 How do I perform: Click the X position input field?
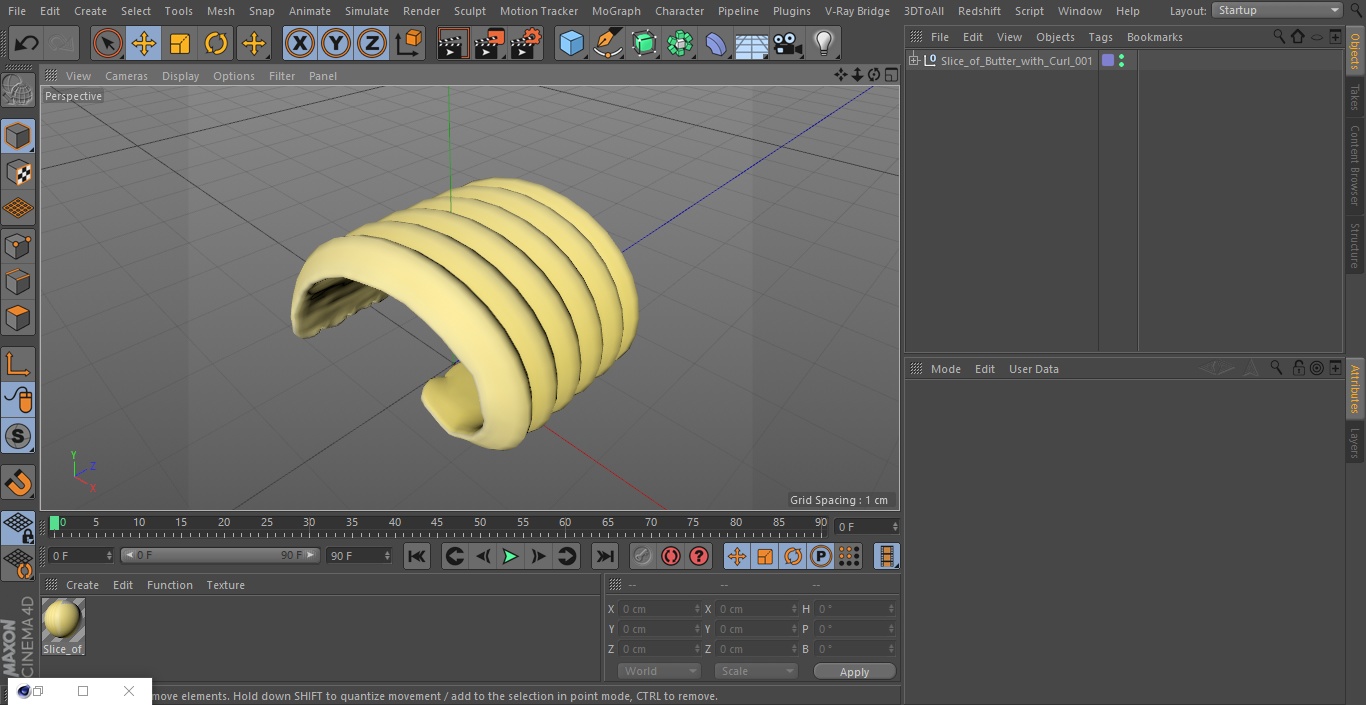(x=658, y=609)
